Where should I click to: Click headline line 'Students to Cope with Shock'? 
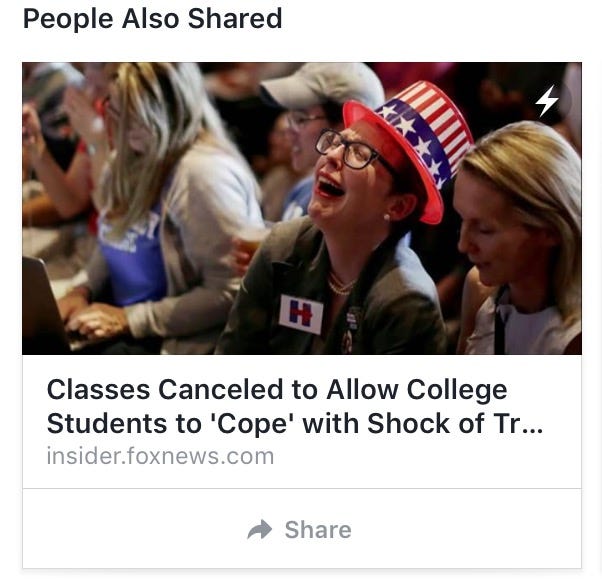click(265, 424)
